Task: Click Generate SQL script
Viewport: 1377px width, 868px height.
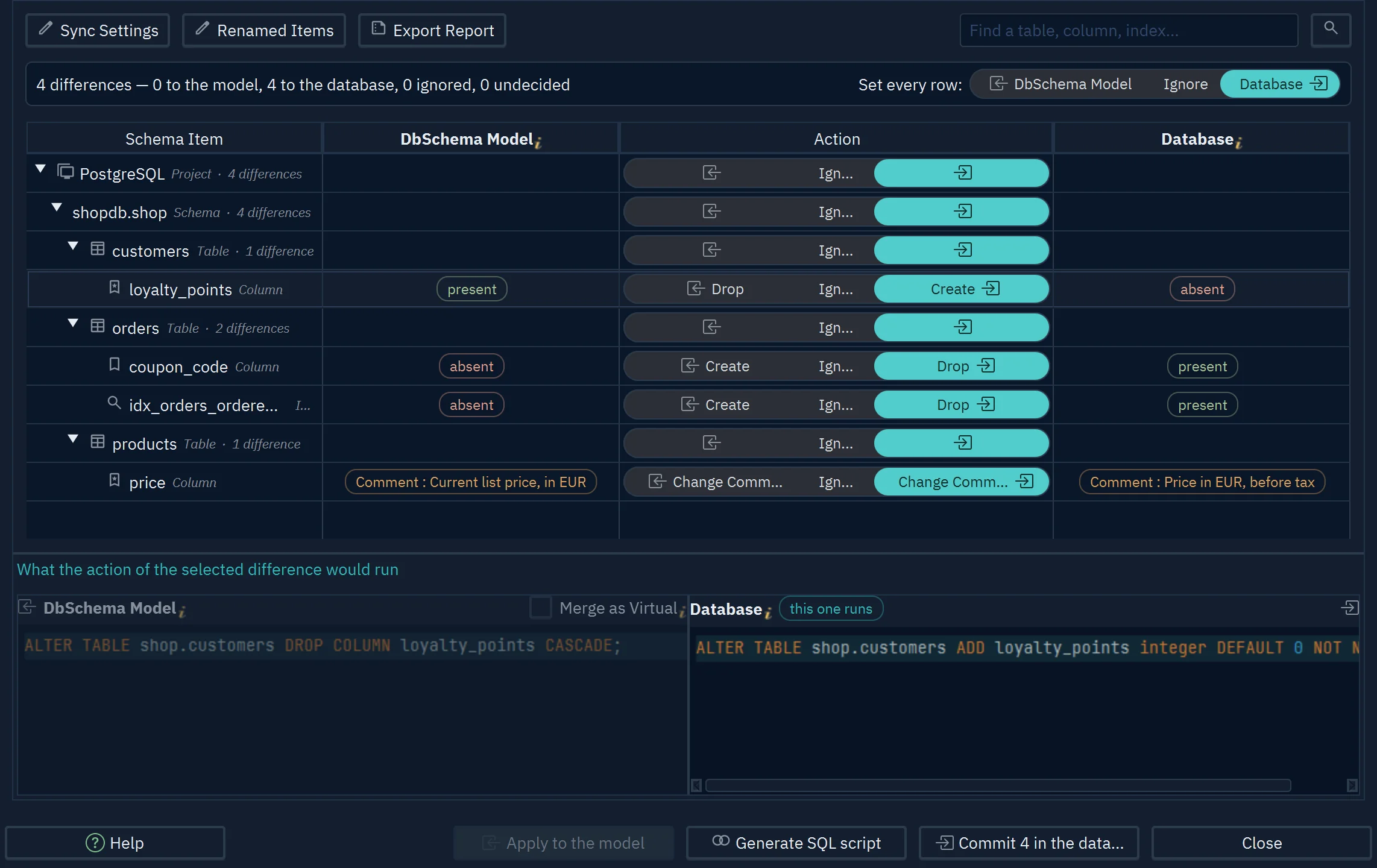Action: coord(796,842)
